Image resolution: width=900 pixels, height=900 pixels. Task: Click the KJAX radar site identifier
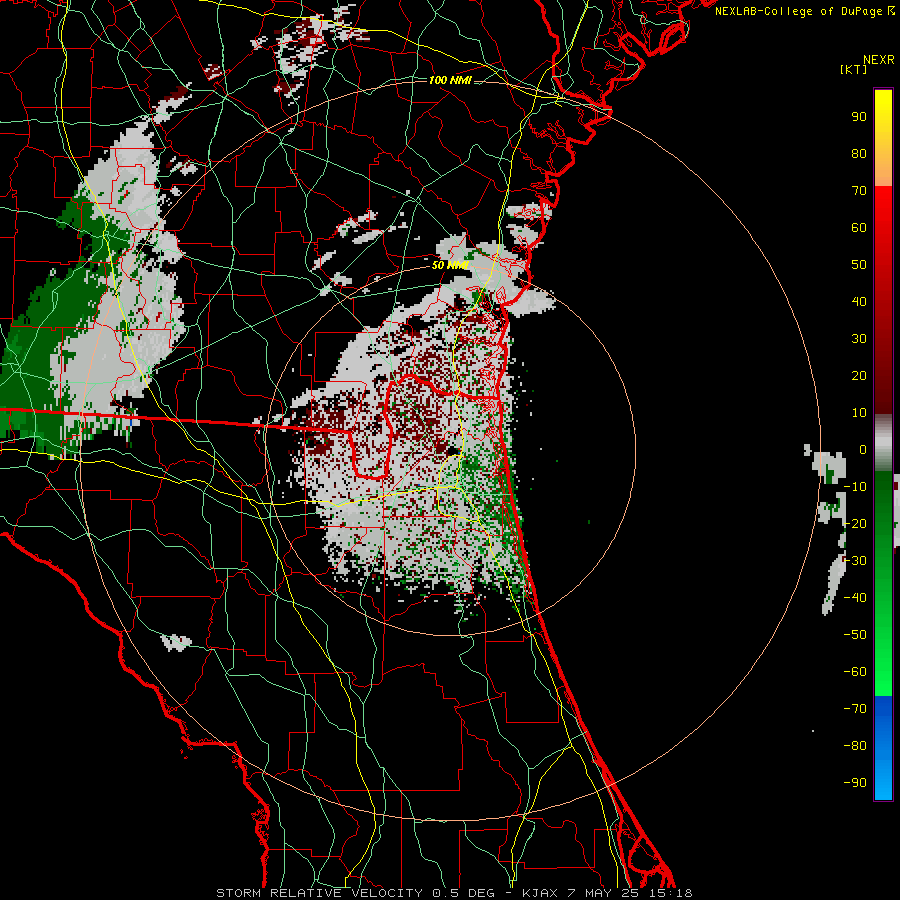point(540,893)
